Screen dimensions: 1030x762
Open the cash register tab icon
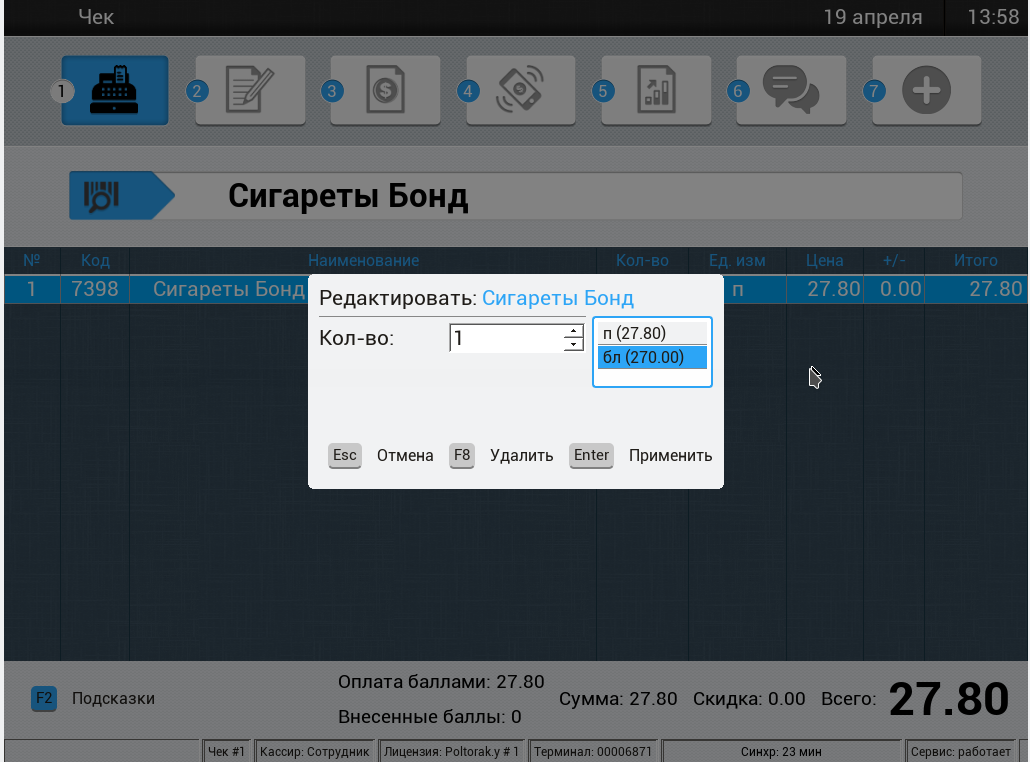click(x=115, y=90)
